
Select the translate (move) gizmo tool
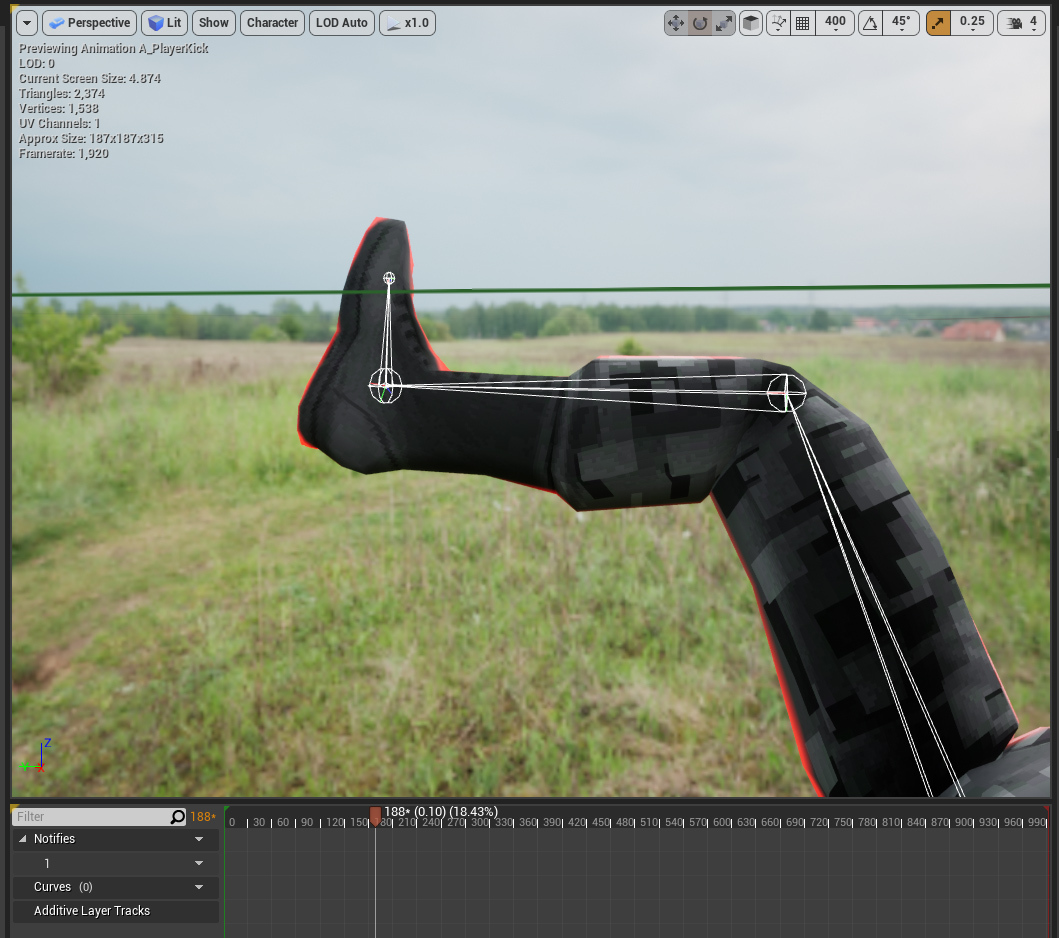click(x=676, y=23)
